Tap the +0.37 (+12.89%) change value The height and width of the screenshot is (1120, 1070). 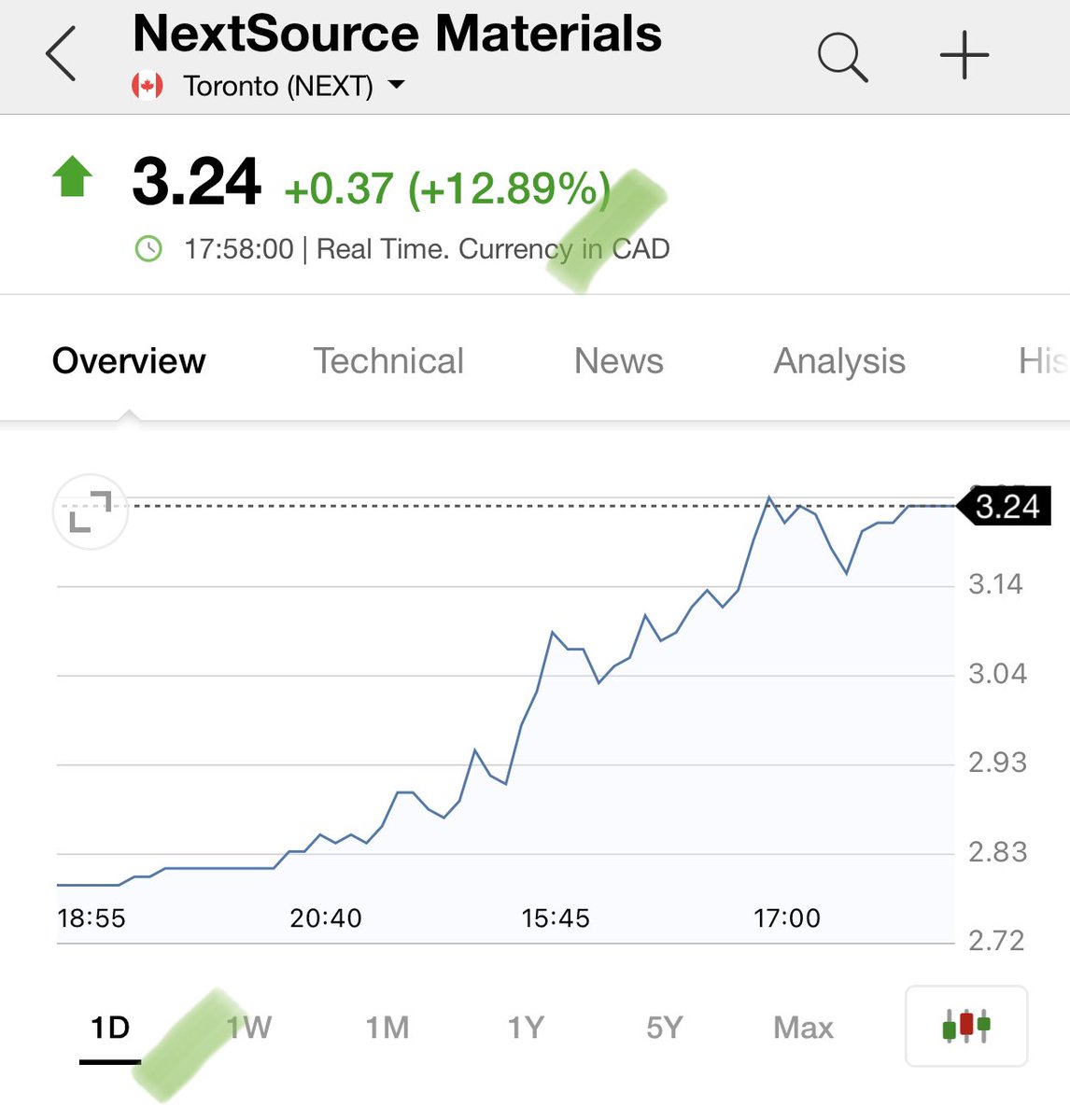click(447, 189)
